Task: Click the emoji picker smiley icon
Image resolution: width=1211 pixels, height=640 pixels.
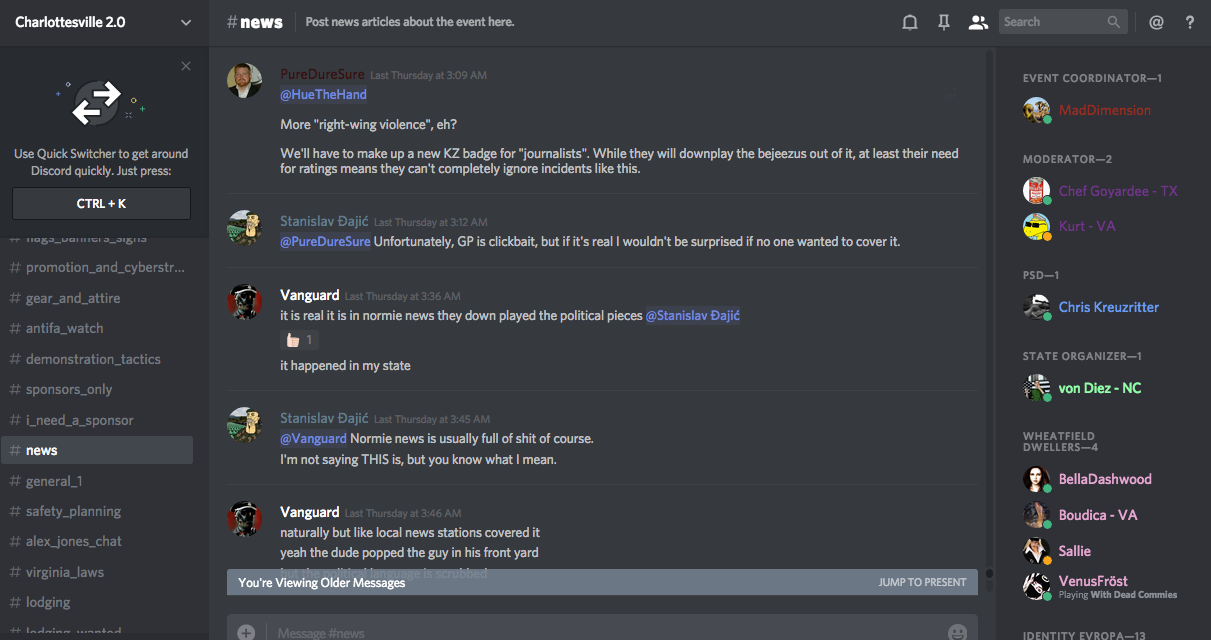Action: [x=958, y=632]
